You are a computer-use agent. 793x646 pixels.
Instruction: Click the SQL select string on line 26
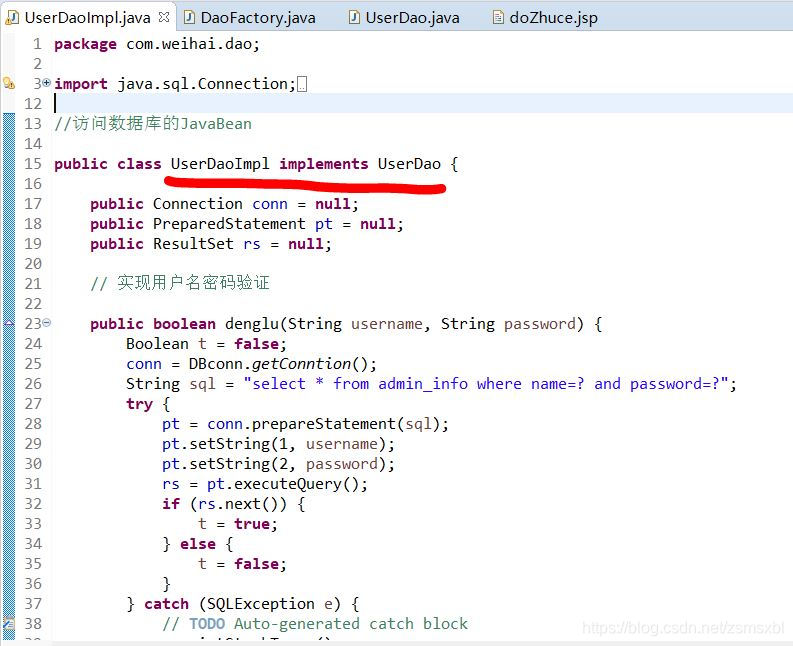point(485,383)
